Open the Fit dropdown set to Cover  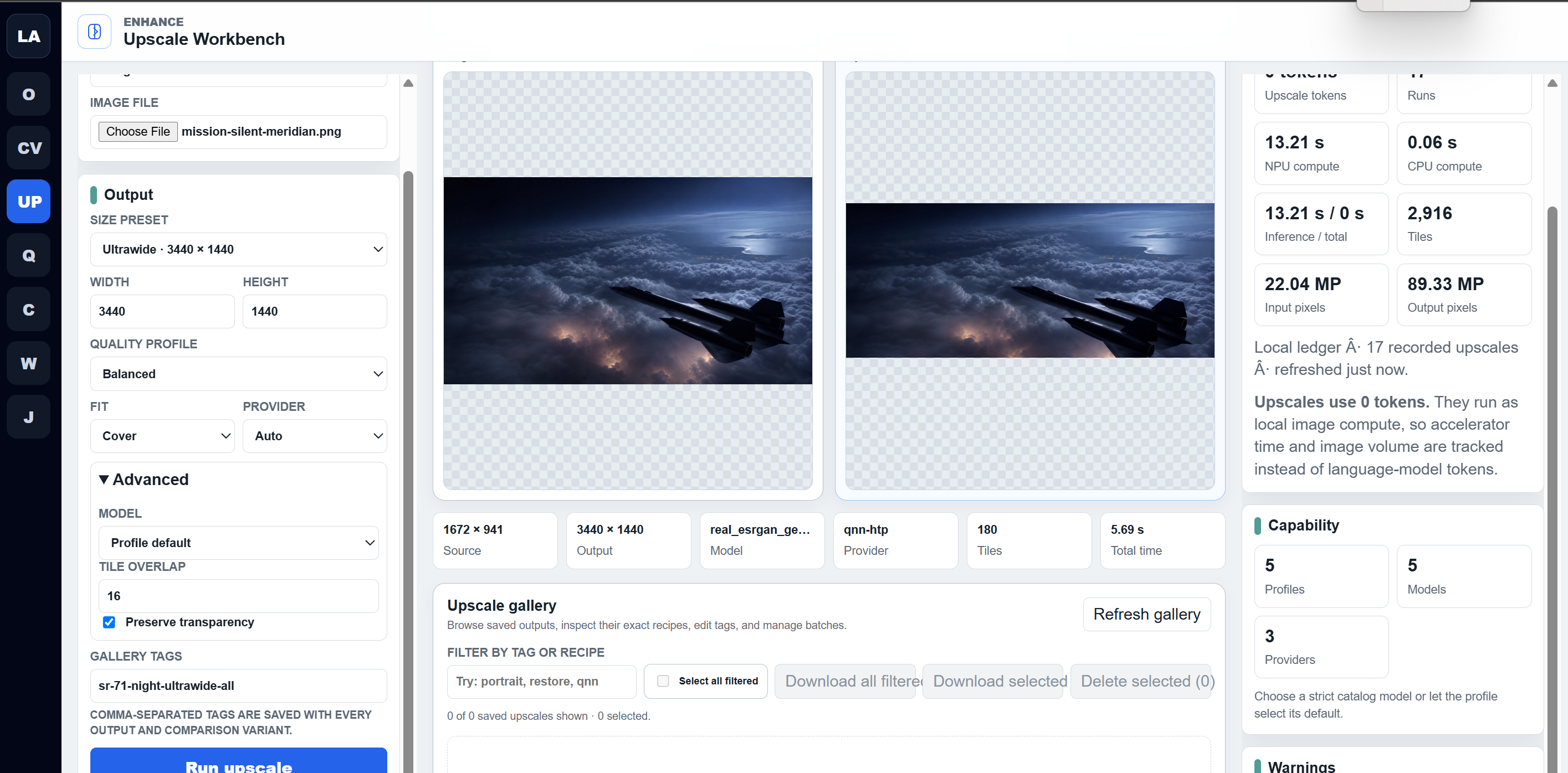162,436
